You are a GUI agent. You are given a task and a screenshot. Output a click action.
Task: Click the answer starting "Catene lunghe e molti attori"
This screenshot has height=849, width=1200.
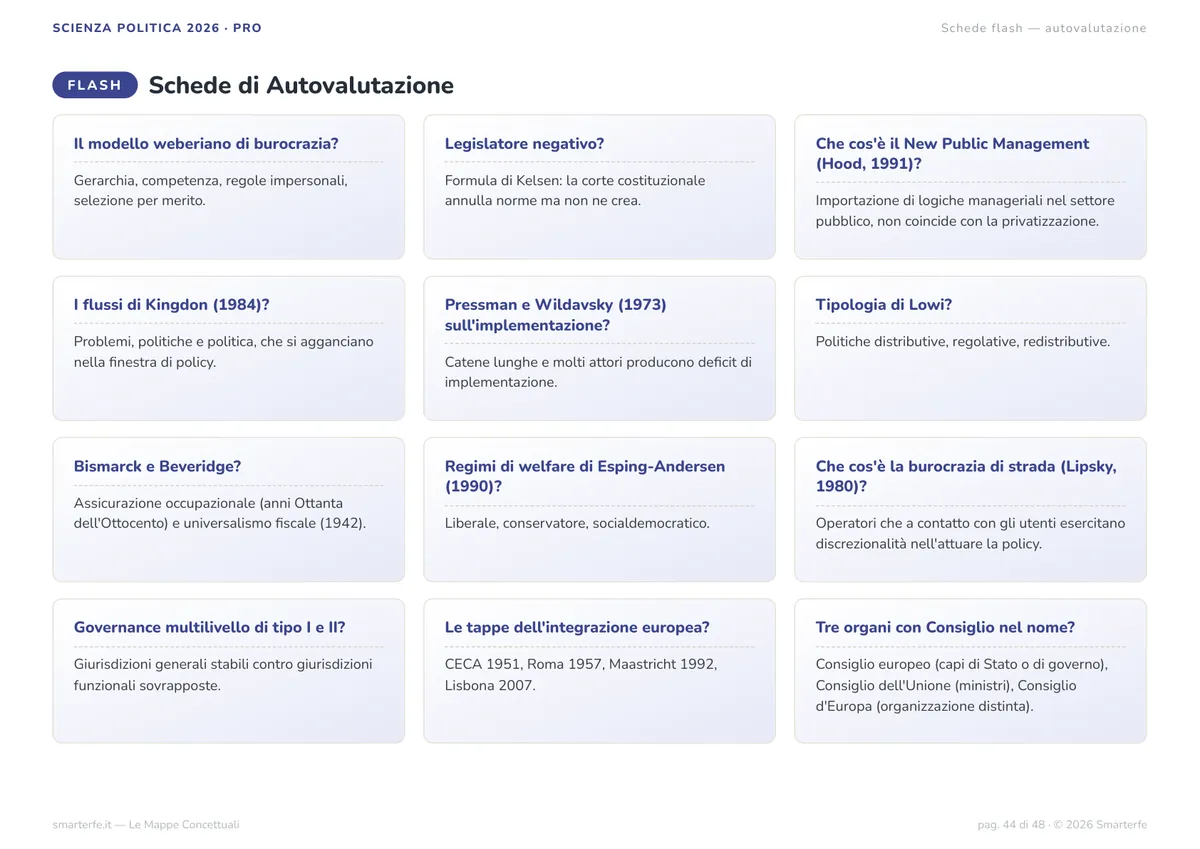click(598, 372)
